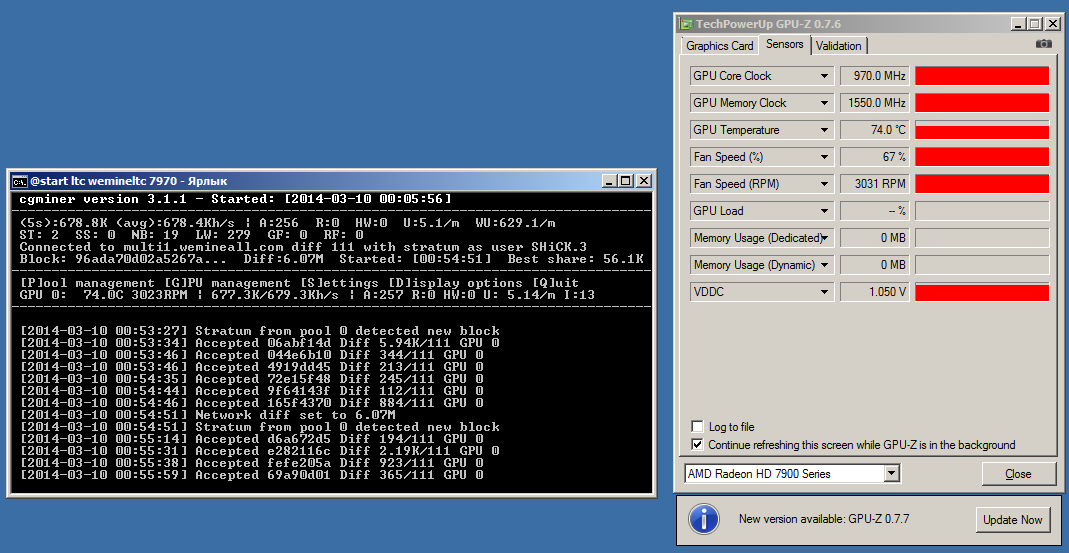The height and width of the screenshot is (553, 1069).
Task: Switch to the Graphics Card tab
Action: click(719, 46)
